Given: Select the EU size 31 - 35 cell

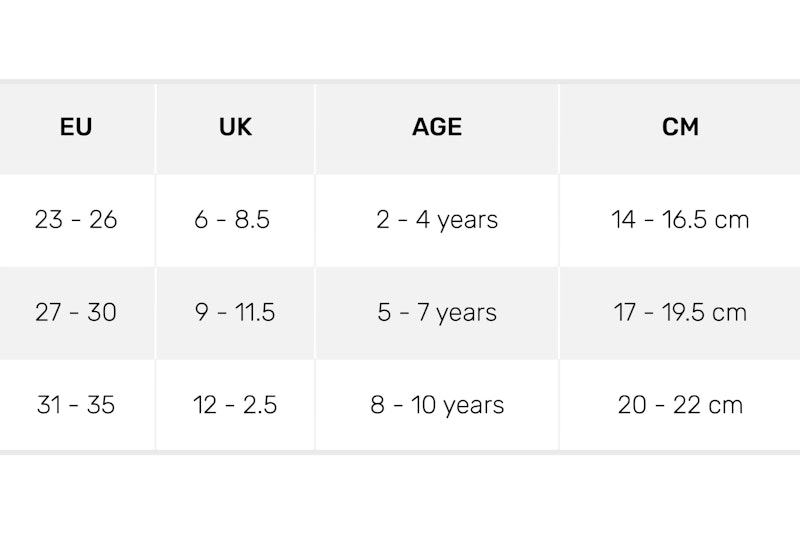Looking at the screenshot, I should pyautogui.click(x=76, y=405).
